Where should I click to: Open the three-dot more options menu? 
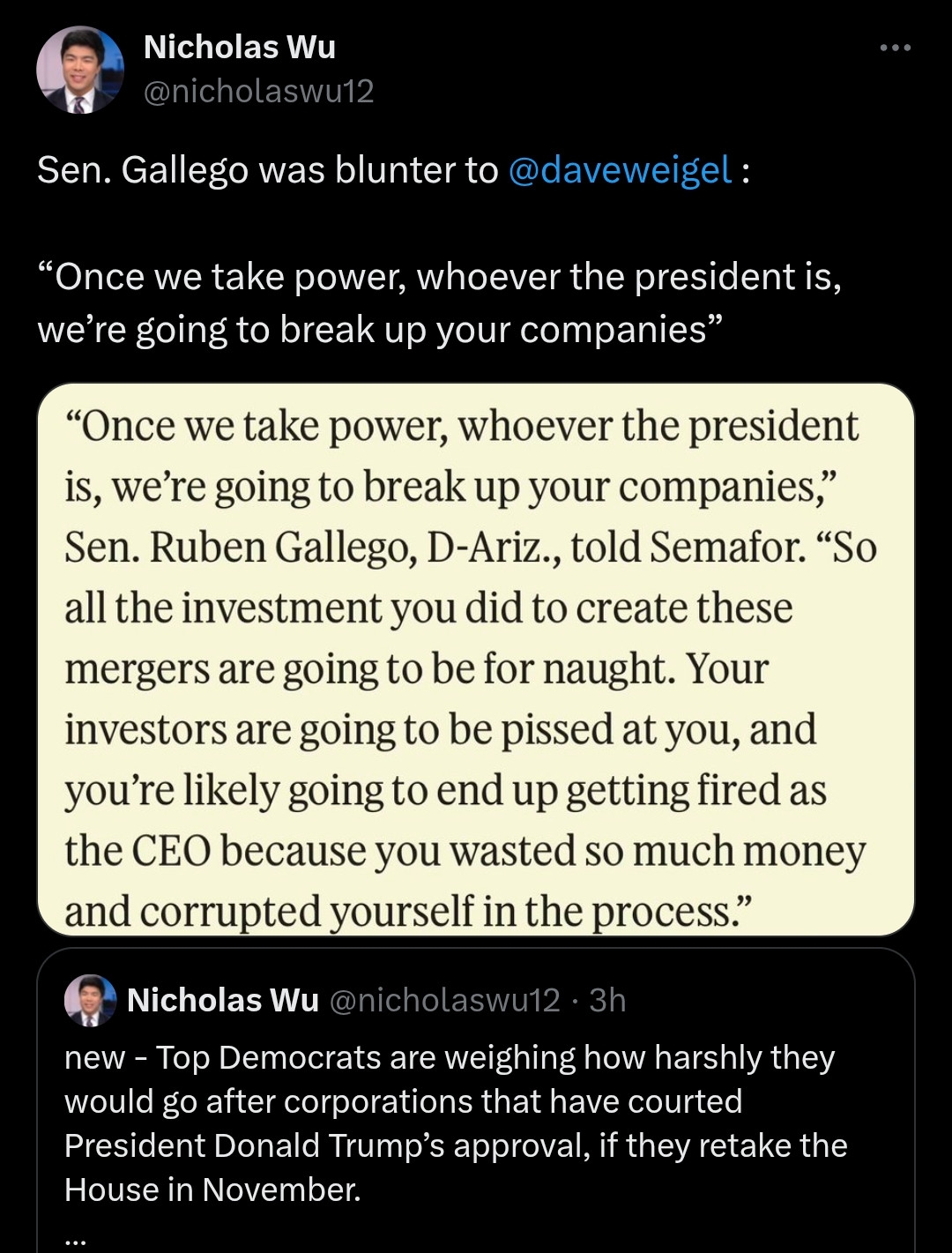[x=895, y=48]
